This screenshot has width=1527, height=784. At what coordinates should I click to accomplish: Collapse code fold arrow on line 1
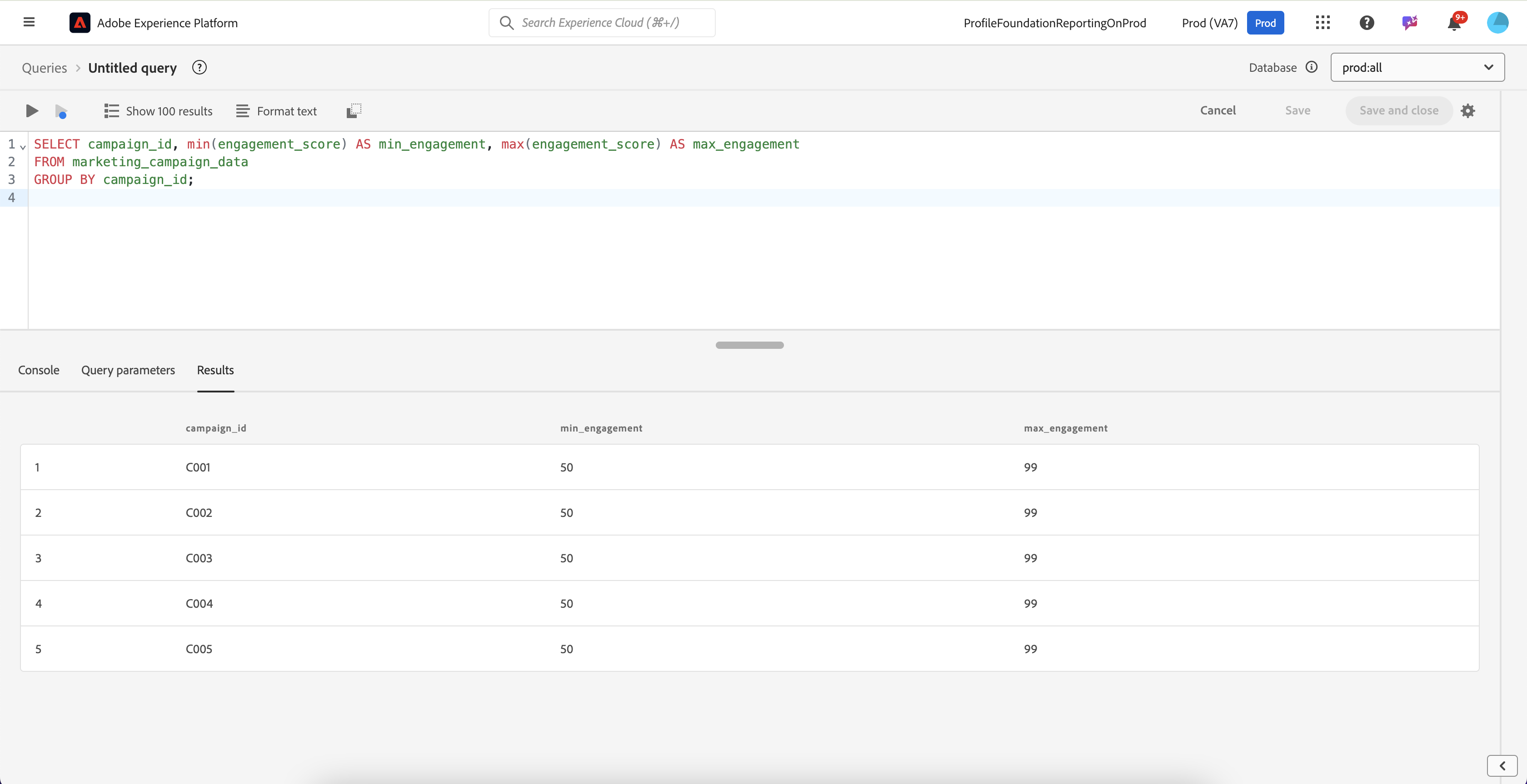pyautogui.click(x=23, y=146)
